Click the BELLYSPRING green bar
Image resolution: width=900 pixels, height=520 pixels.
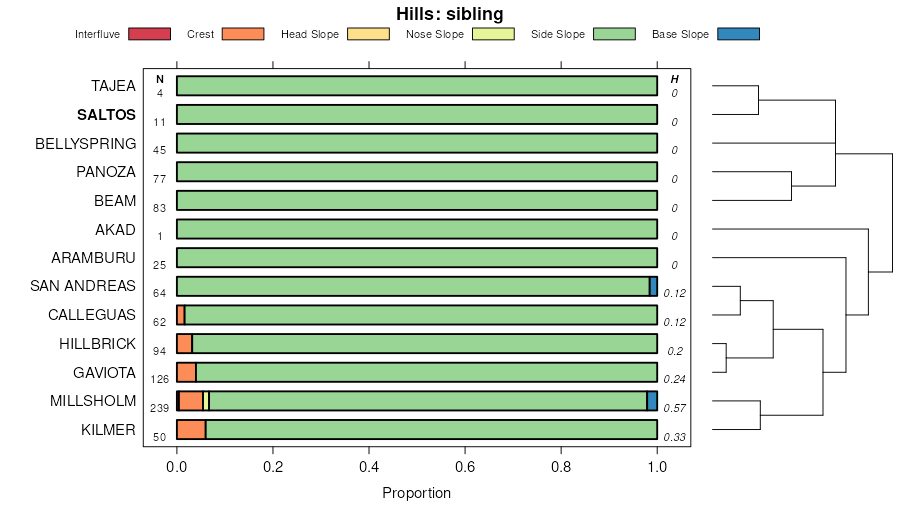[x=416, y=143]
